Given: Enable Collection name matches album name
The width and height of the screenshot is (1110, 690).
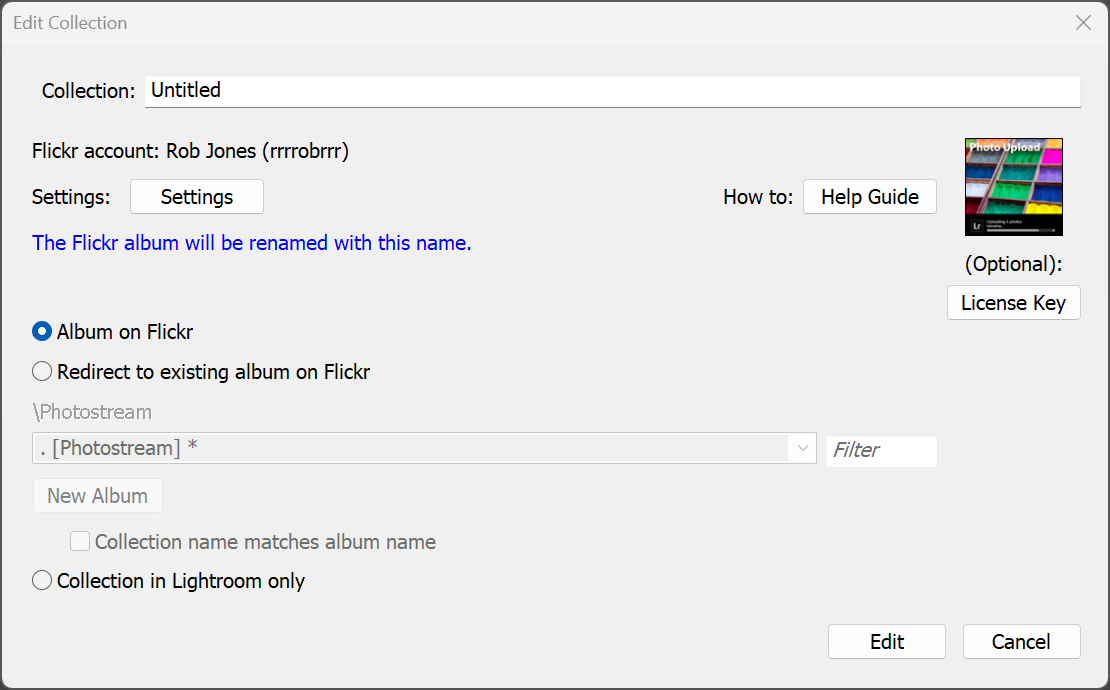Looking at the screenshot, I should click(x=80, y=542).
